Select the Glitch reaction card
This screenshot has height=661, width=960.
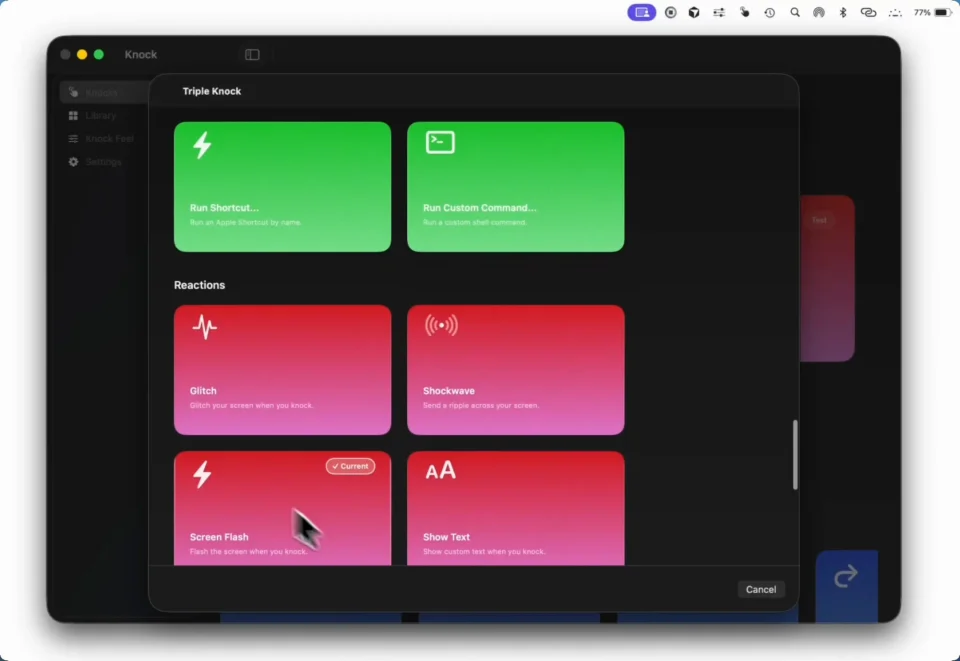(282, 370)
